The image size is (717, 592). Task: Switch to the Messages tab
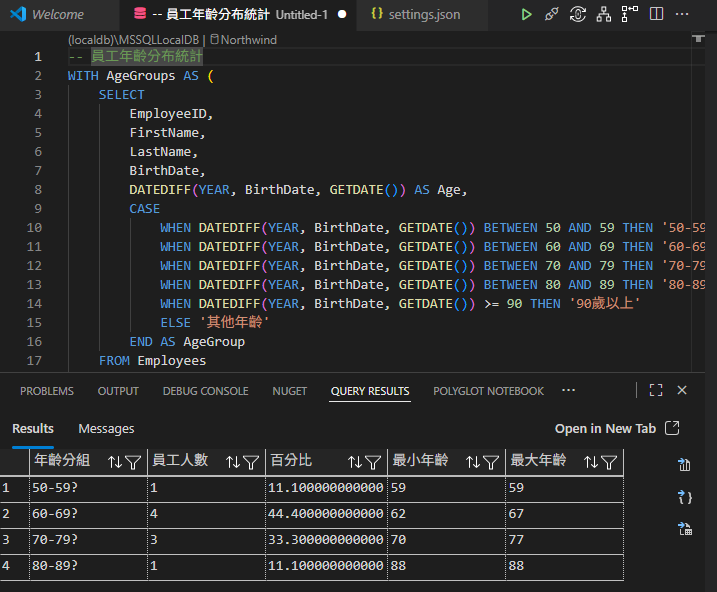tap(106, 428)
